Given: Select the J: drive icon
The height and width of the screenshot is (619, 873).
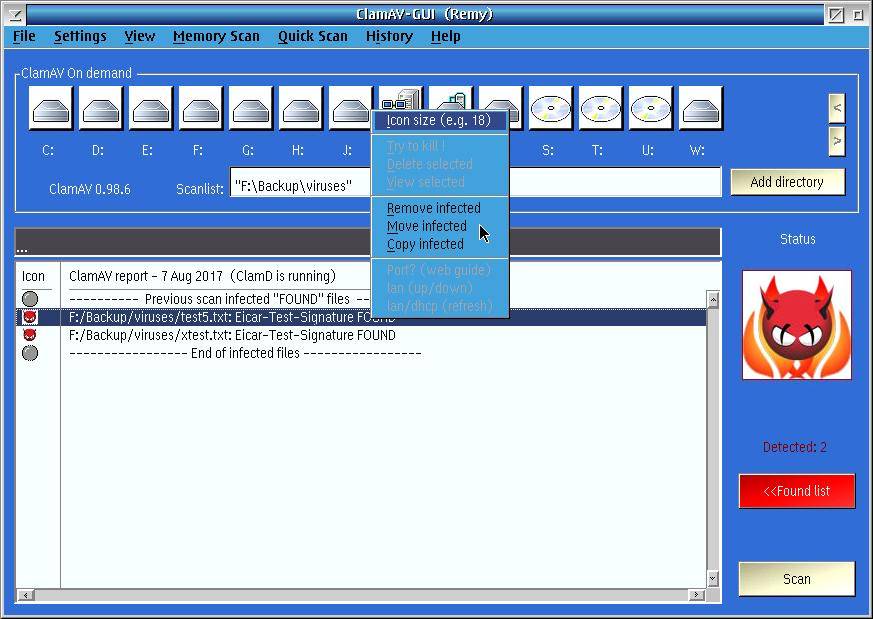Looking at the screenshot, I should [x=350, y=109].
